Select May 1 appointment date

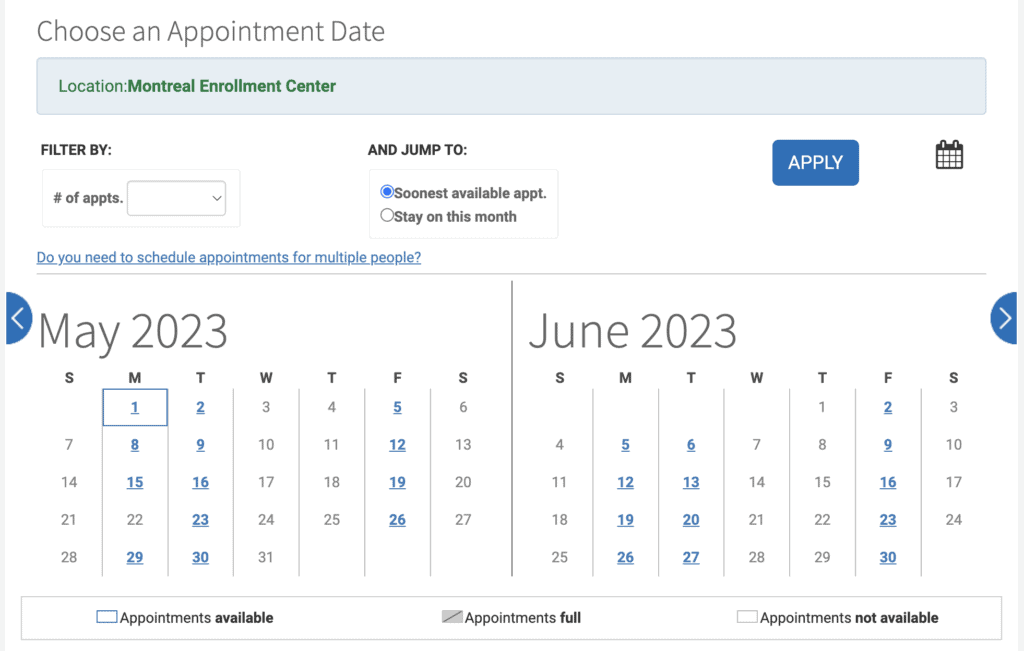[134, 407]
